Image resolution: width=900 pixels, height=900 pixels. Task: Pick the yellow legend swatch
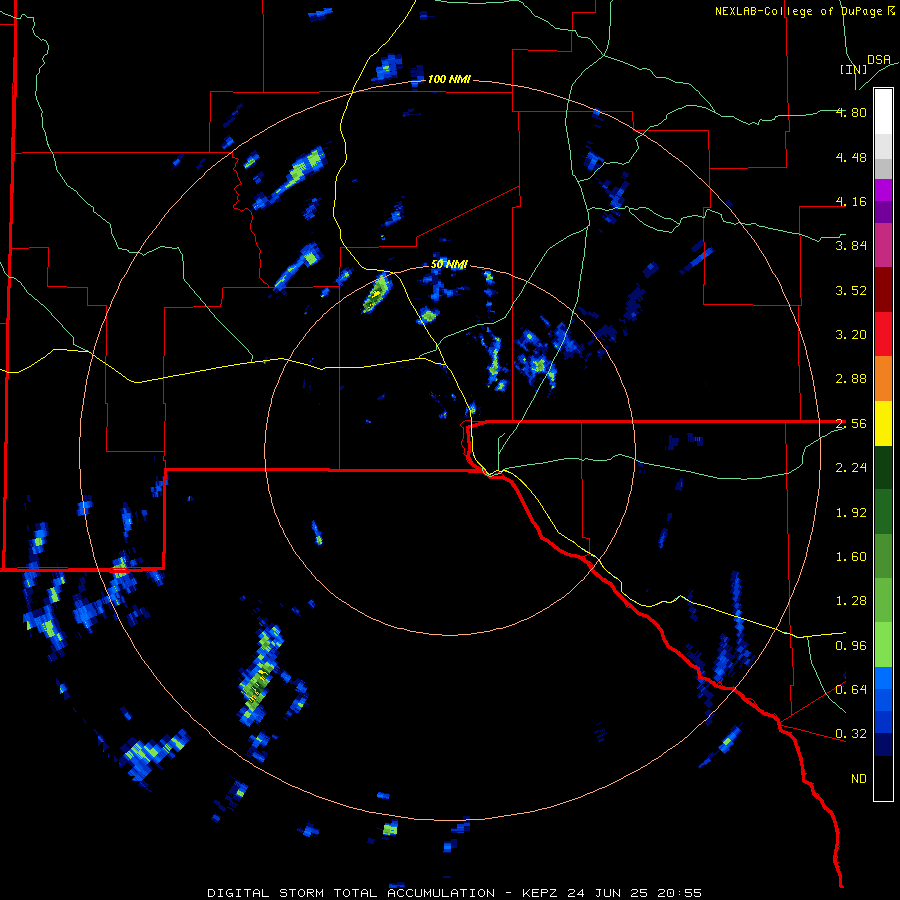[883, 423]
